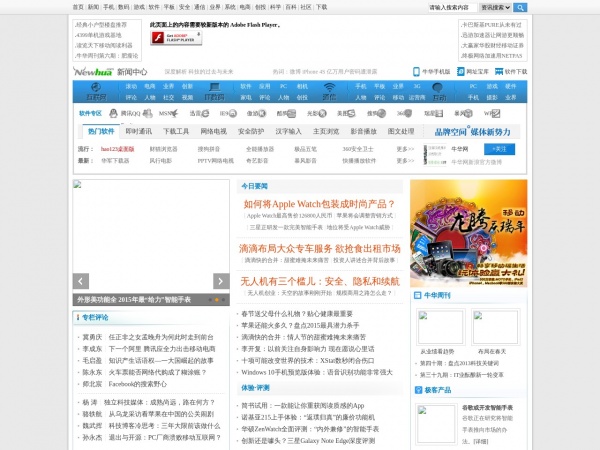The width and height of the screenshot is (600, 450).
Task: Show next slide in the carousel
Action: (x=221, y=281)
